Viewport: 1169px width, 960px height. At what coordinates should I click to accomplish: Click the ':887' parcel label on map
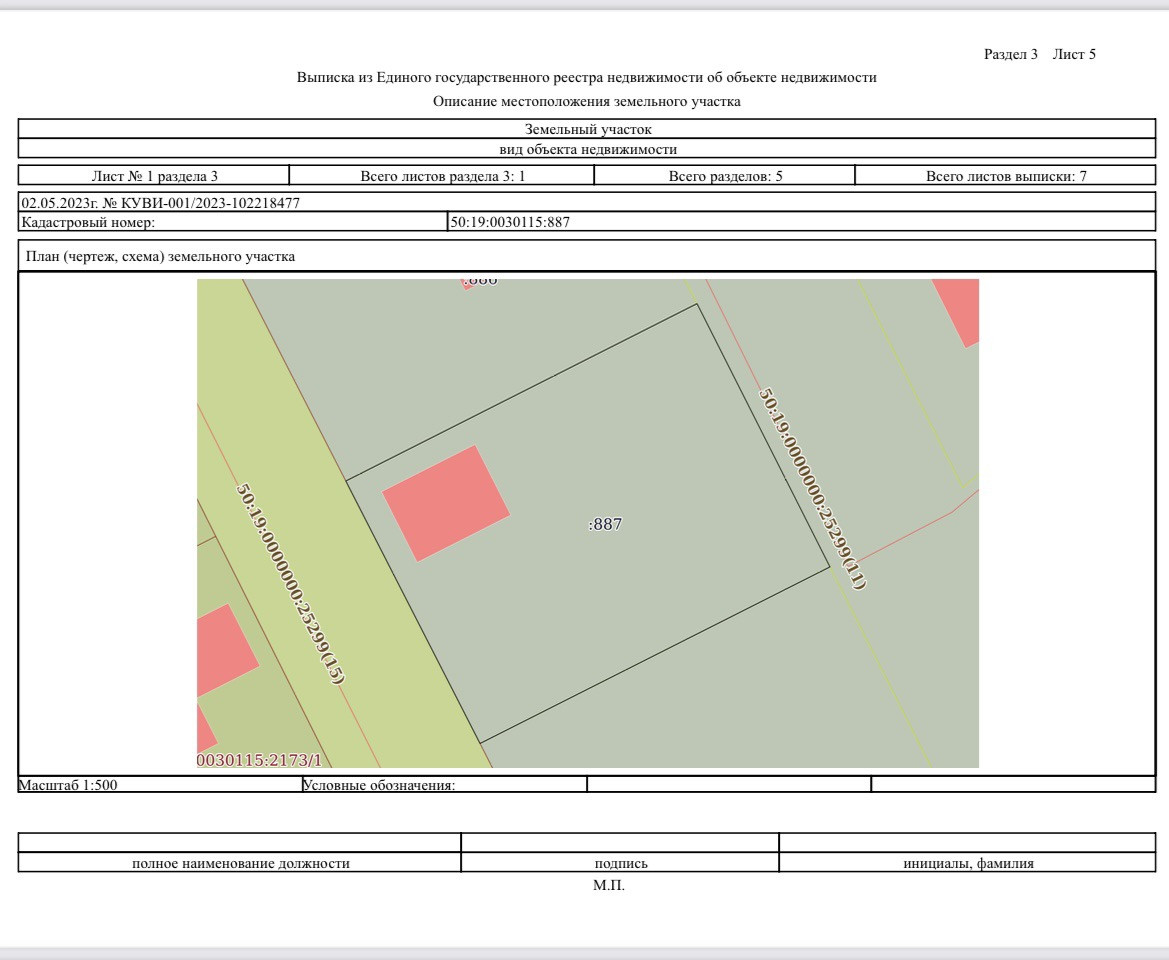605,524
